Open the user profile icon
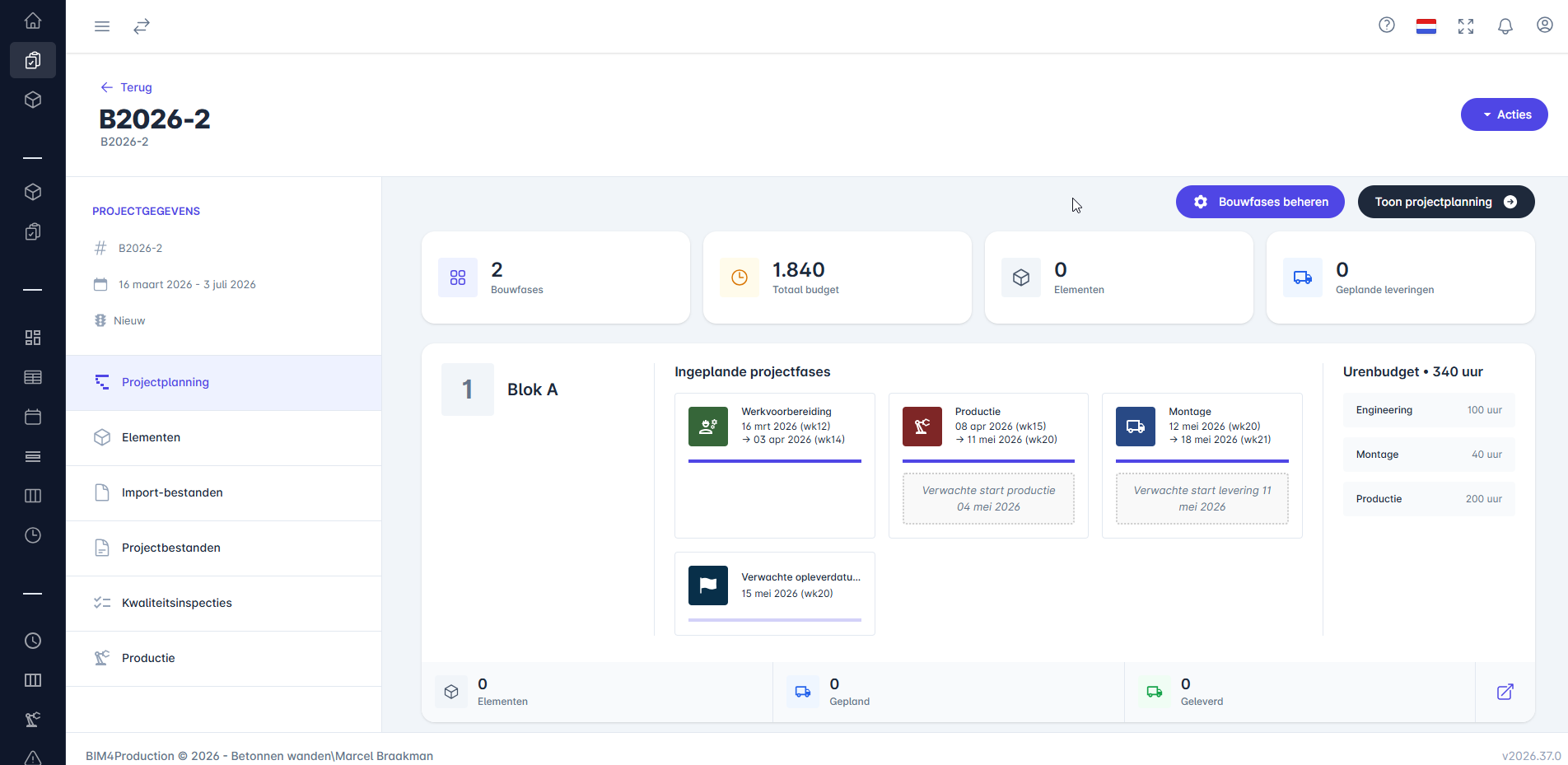 coord(1545,26)
